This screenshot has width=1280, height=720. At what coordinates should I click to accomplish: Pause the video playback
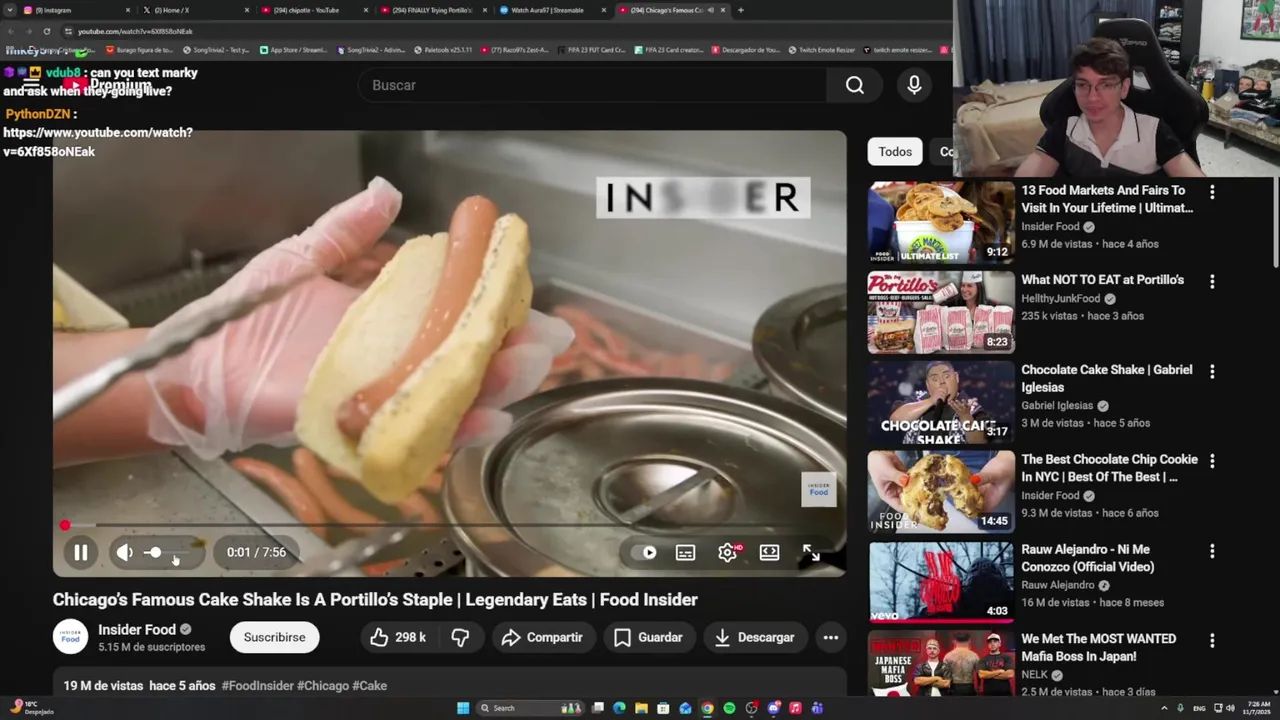point(81,552)
